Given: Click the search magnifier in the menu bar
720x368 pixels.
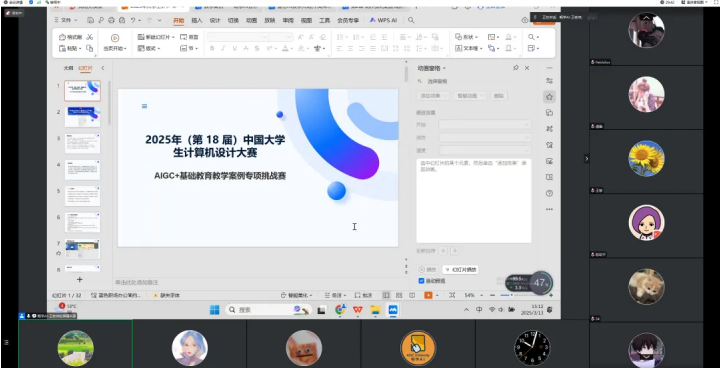Looking at the screenshot, I should coord(411,20).
